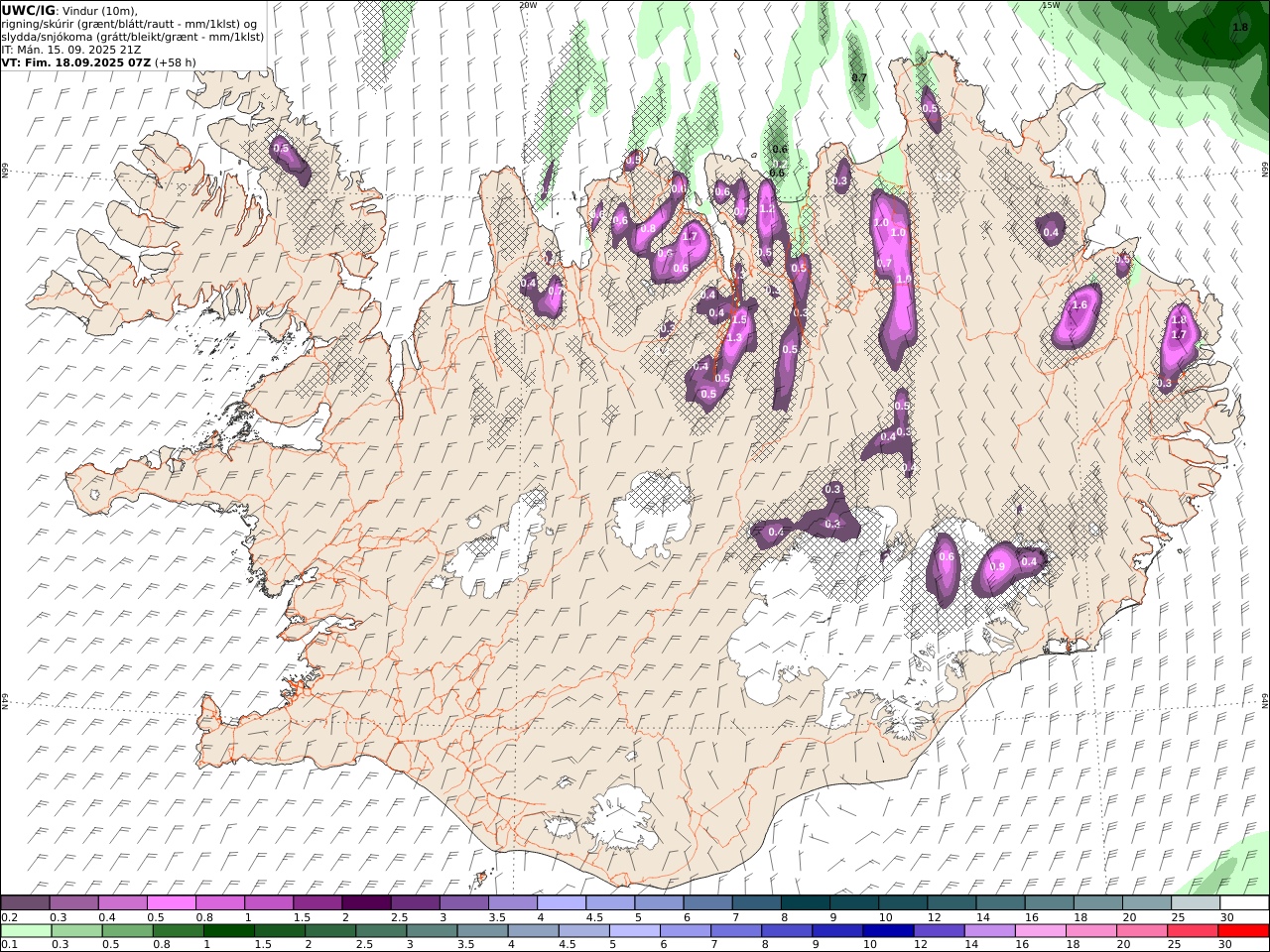Select dark green lower swatch between 1 and 1.5
The image size is (1270, 952).
point(228,930)
